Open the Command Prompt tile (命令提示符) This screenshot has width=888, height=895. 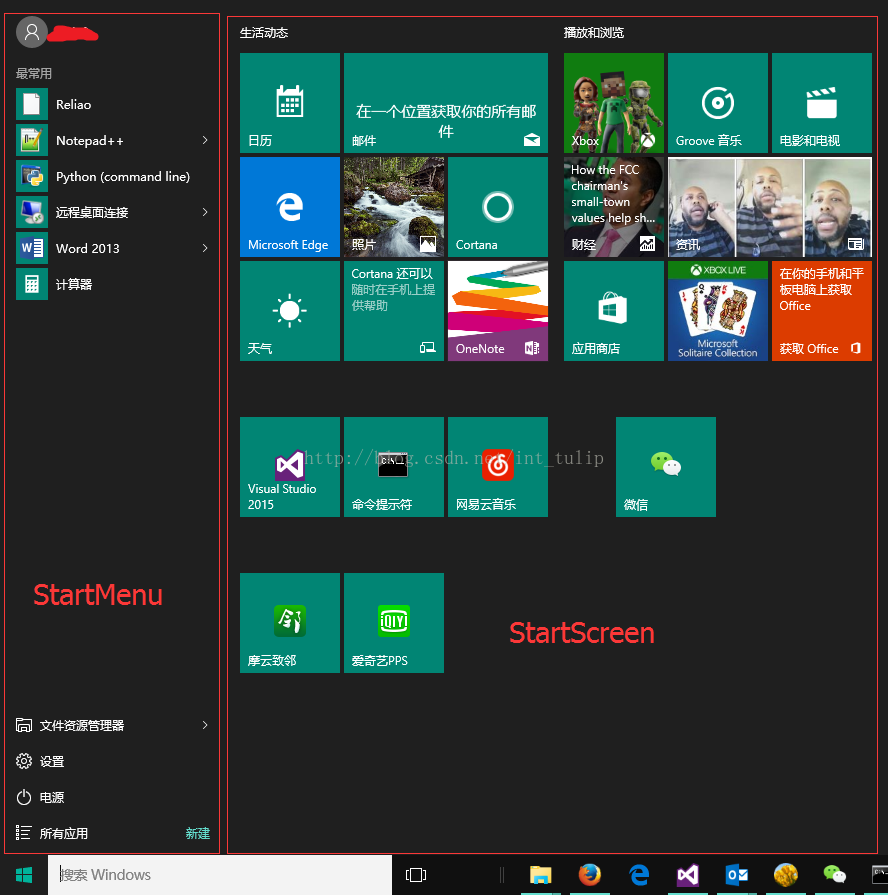point(394,467)
